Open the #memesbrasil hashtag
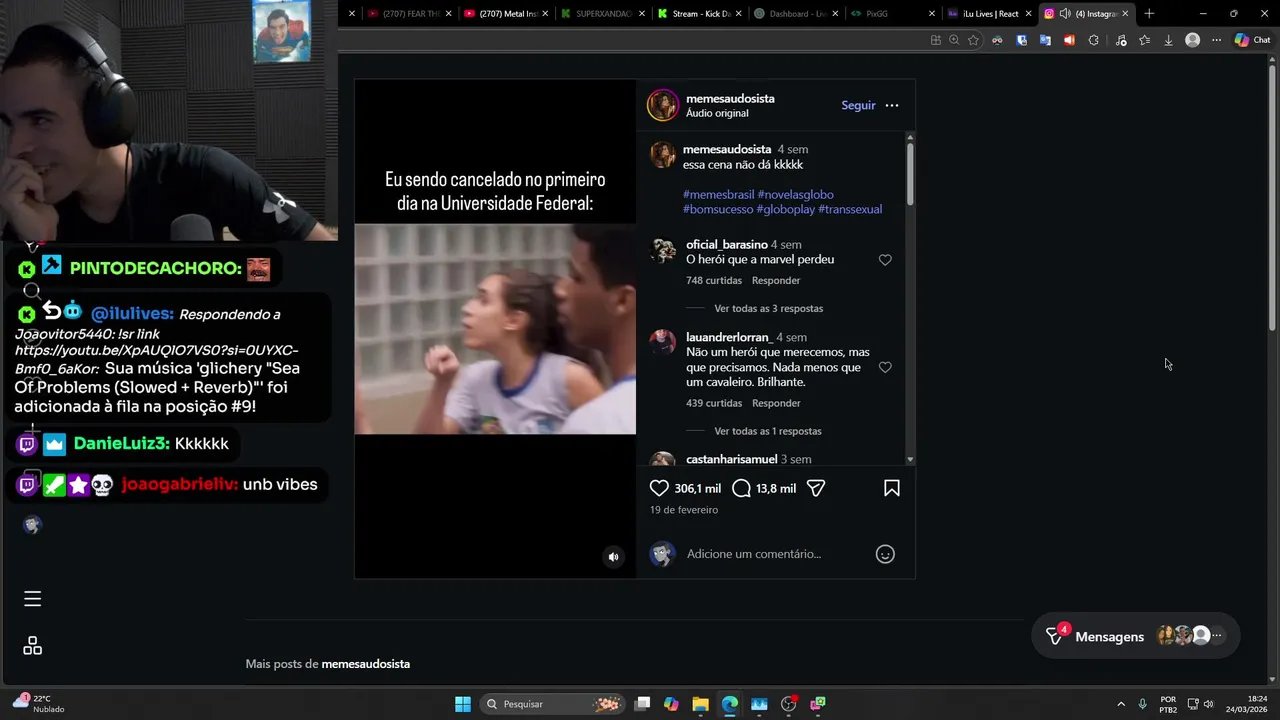The width and height of the screenshot is (1280, 720). tap(718, 195)
